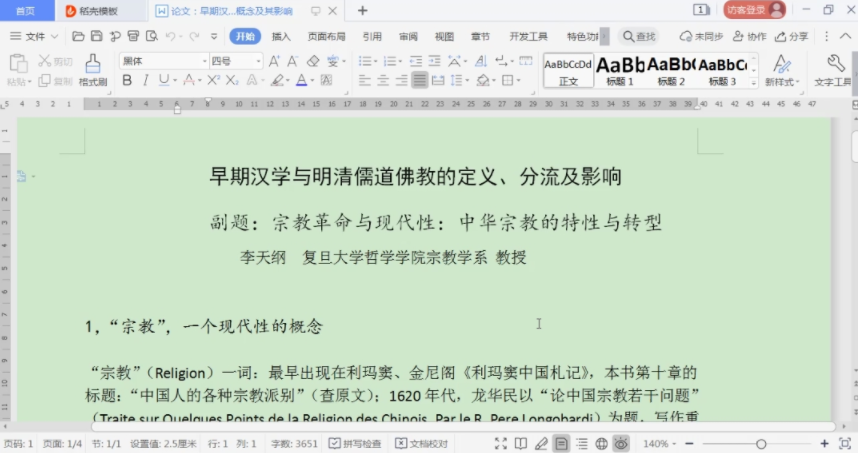This screenshot has width=858, height=453.
Task: Click the Print icon in quick access bar
Action: point(133,37)
